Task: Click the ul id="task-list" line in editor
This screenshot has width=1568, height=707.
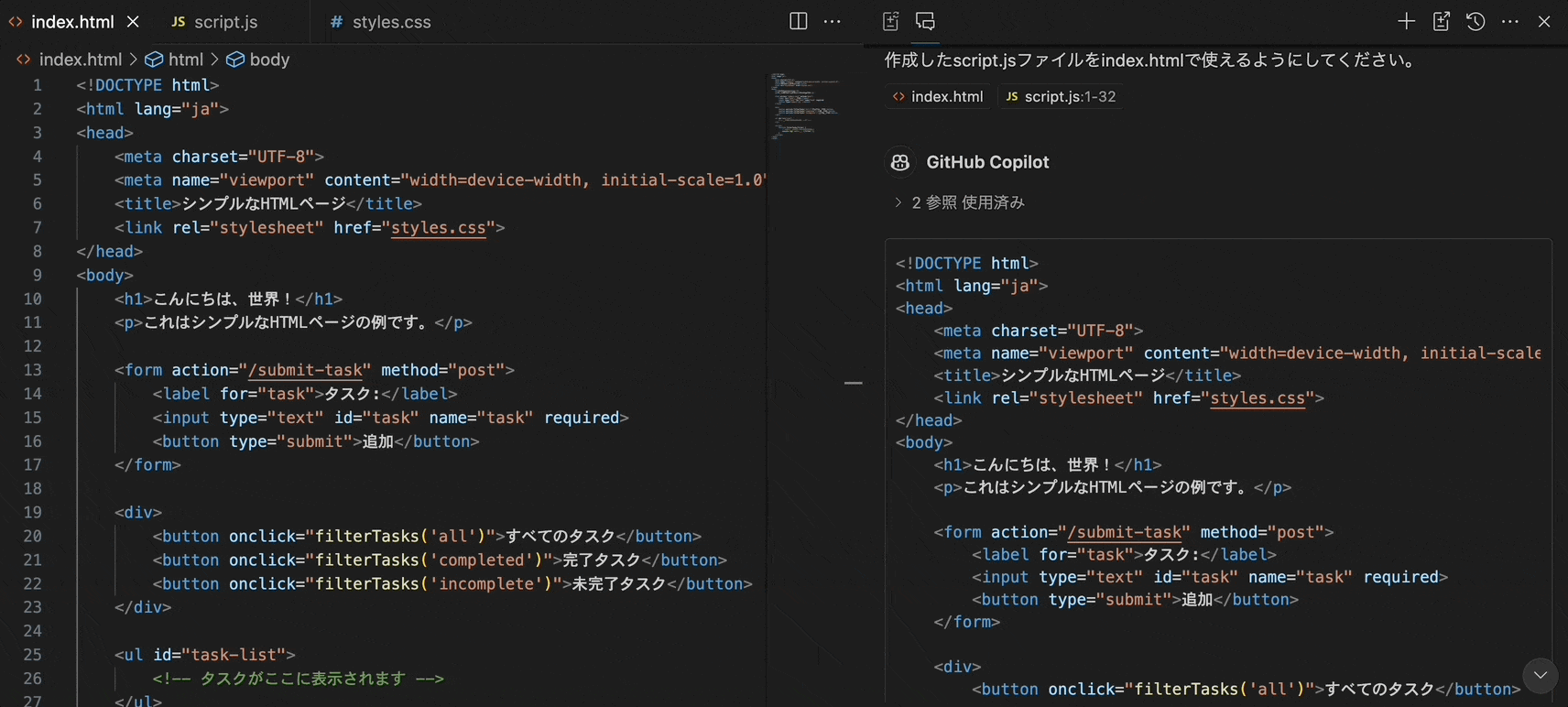Action: pyautogui.click(x=205, y=655)
